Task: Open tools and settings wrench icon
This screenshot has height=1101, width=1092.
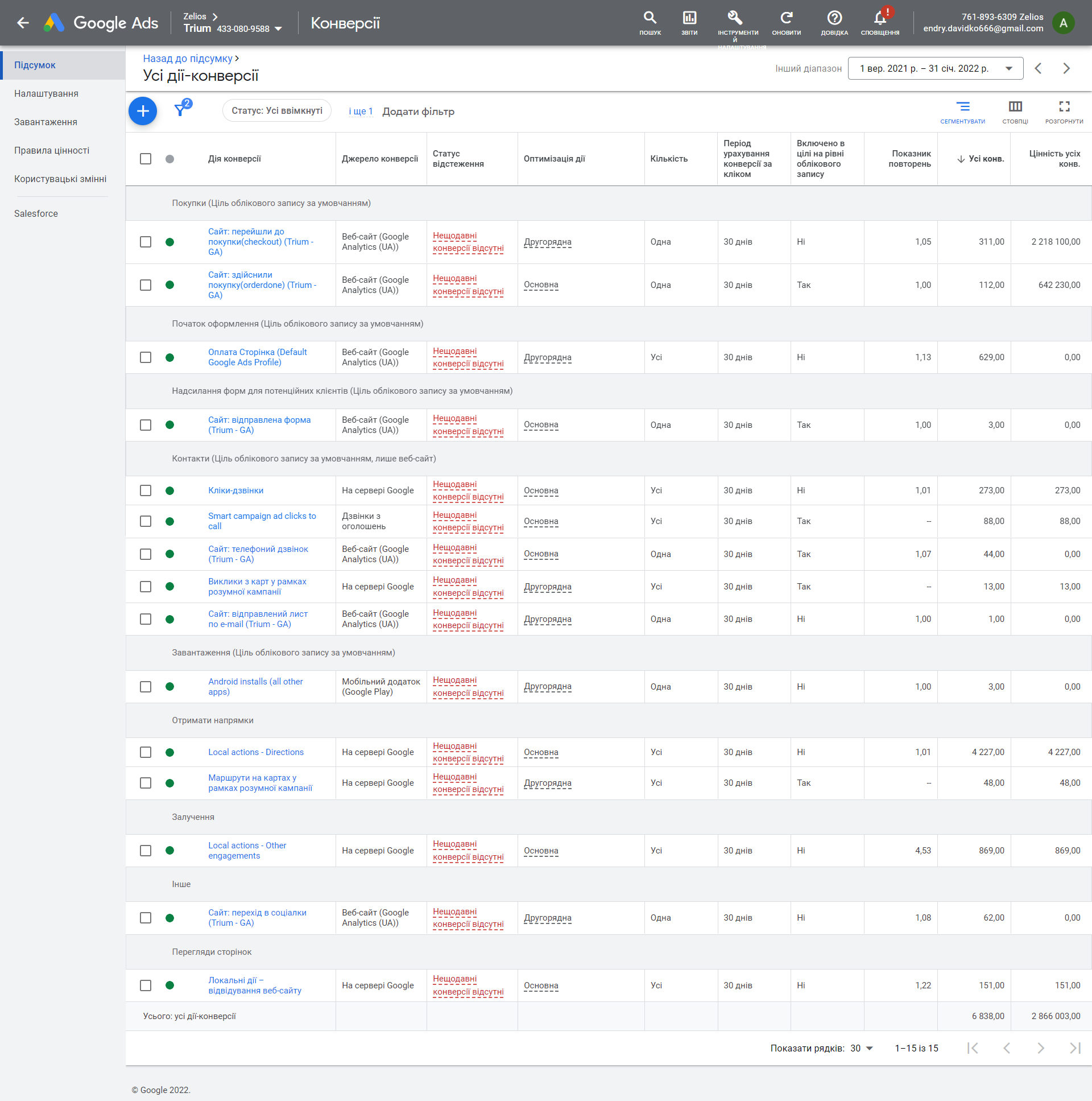Action: pos(735,18)
